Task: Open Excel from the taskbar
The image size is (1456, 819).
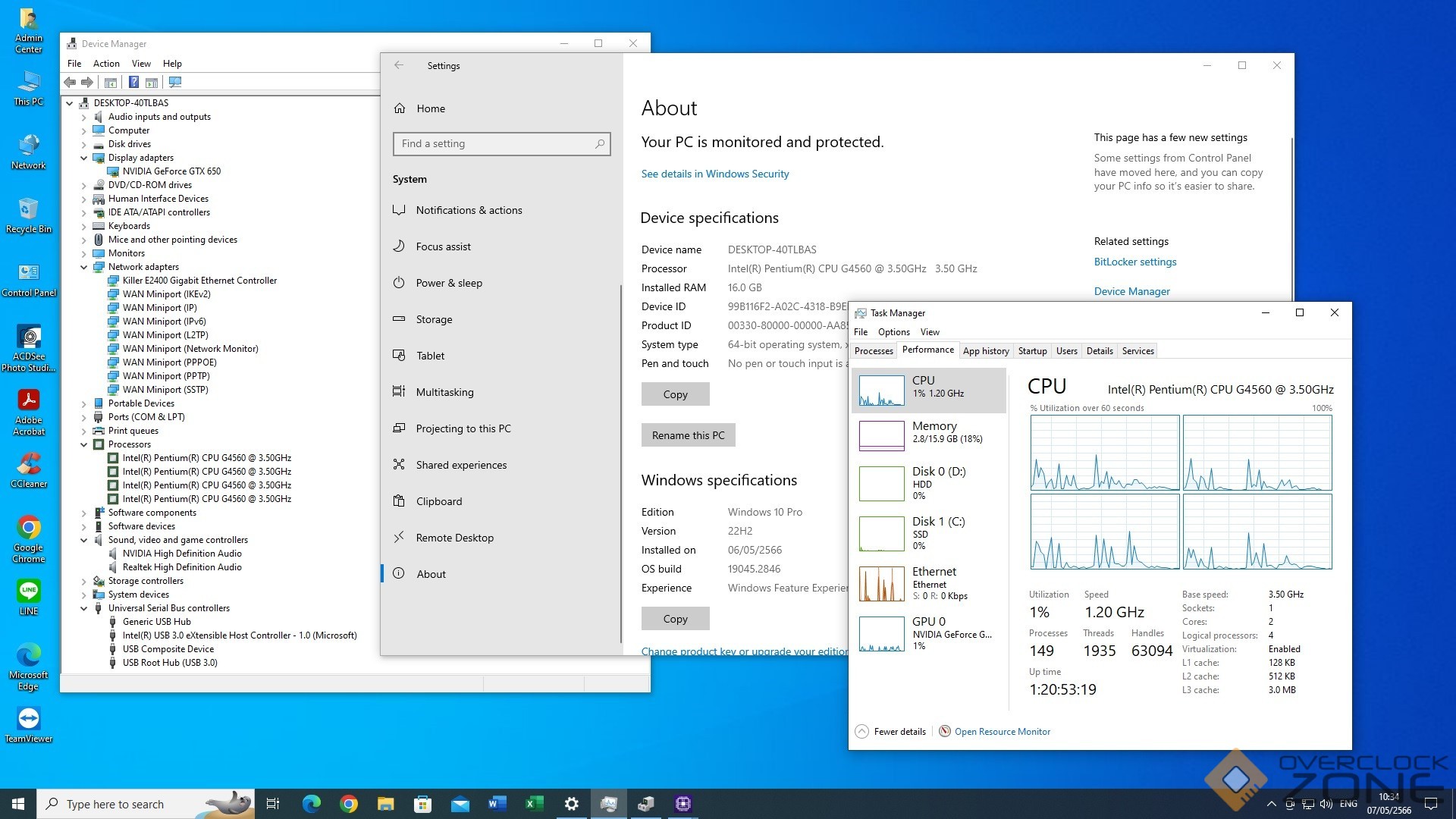Action: (534, 804)
